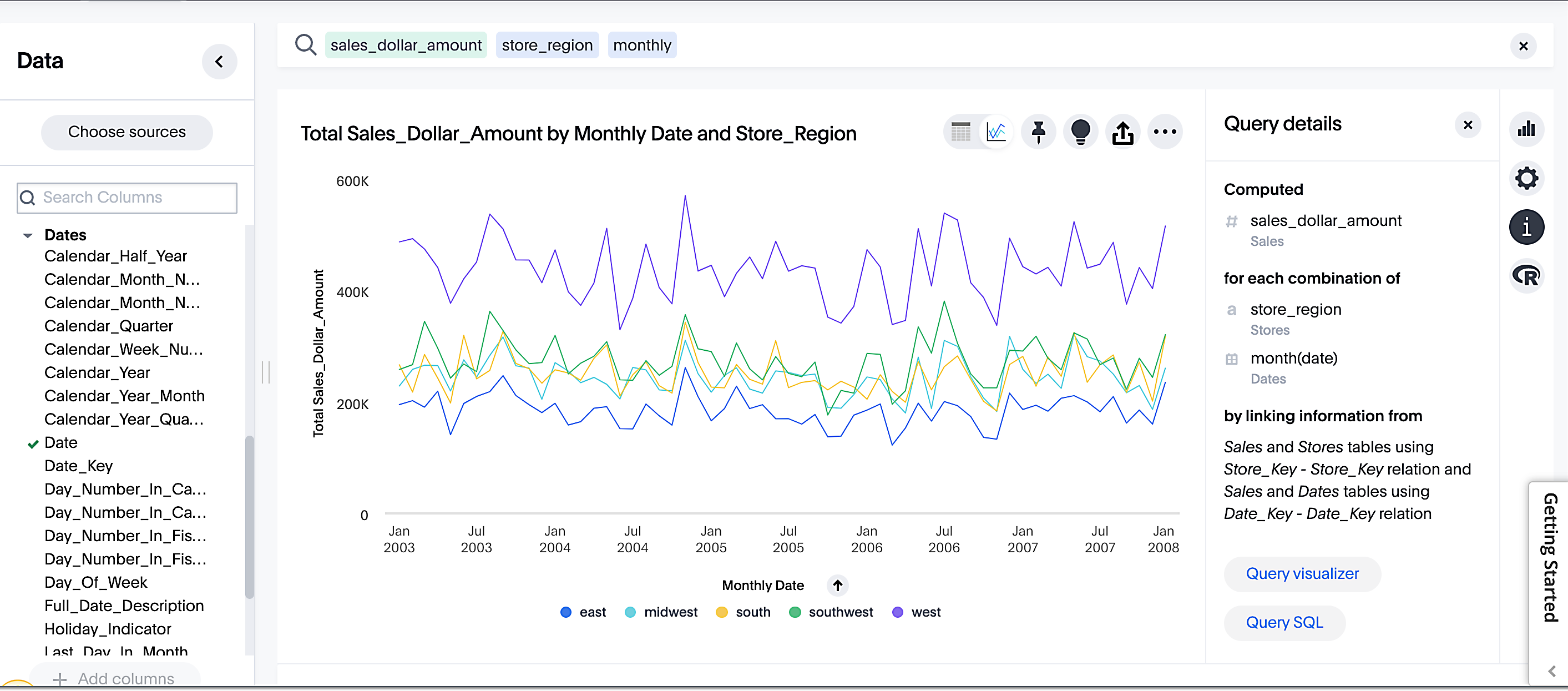The height and width of the screenshot is (691, 1568).
Task: Open the Getting Started side tab
Action: (x=1549, y=557)
